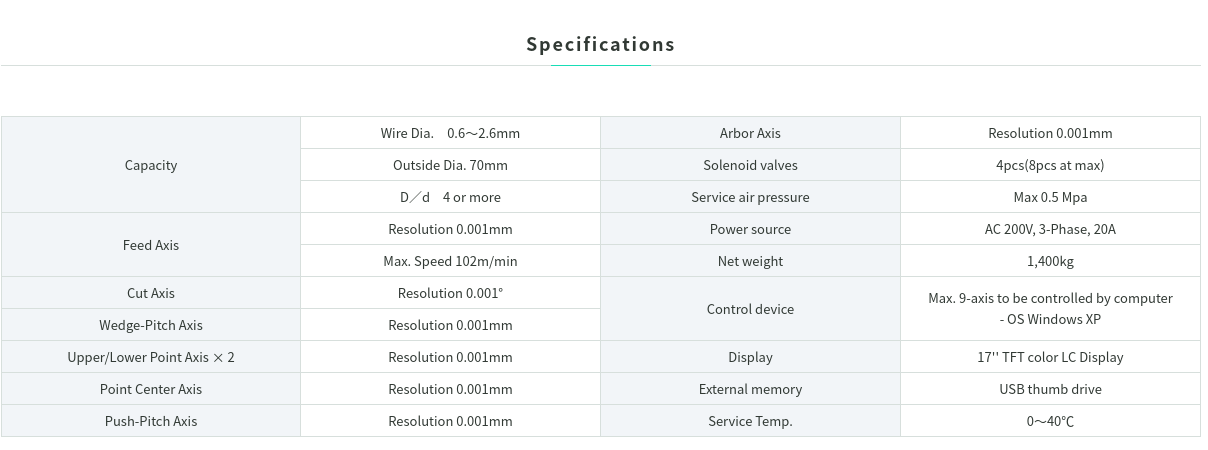Click the D/d 4 or more cell
Image resolution: width=1208 pixels, height=450 pixels.
pos(450,197)
